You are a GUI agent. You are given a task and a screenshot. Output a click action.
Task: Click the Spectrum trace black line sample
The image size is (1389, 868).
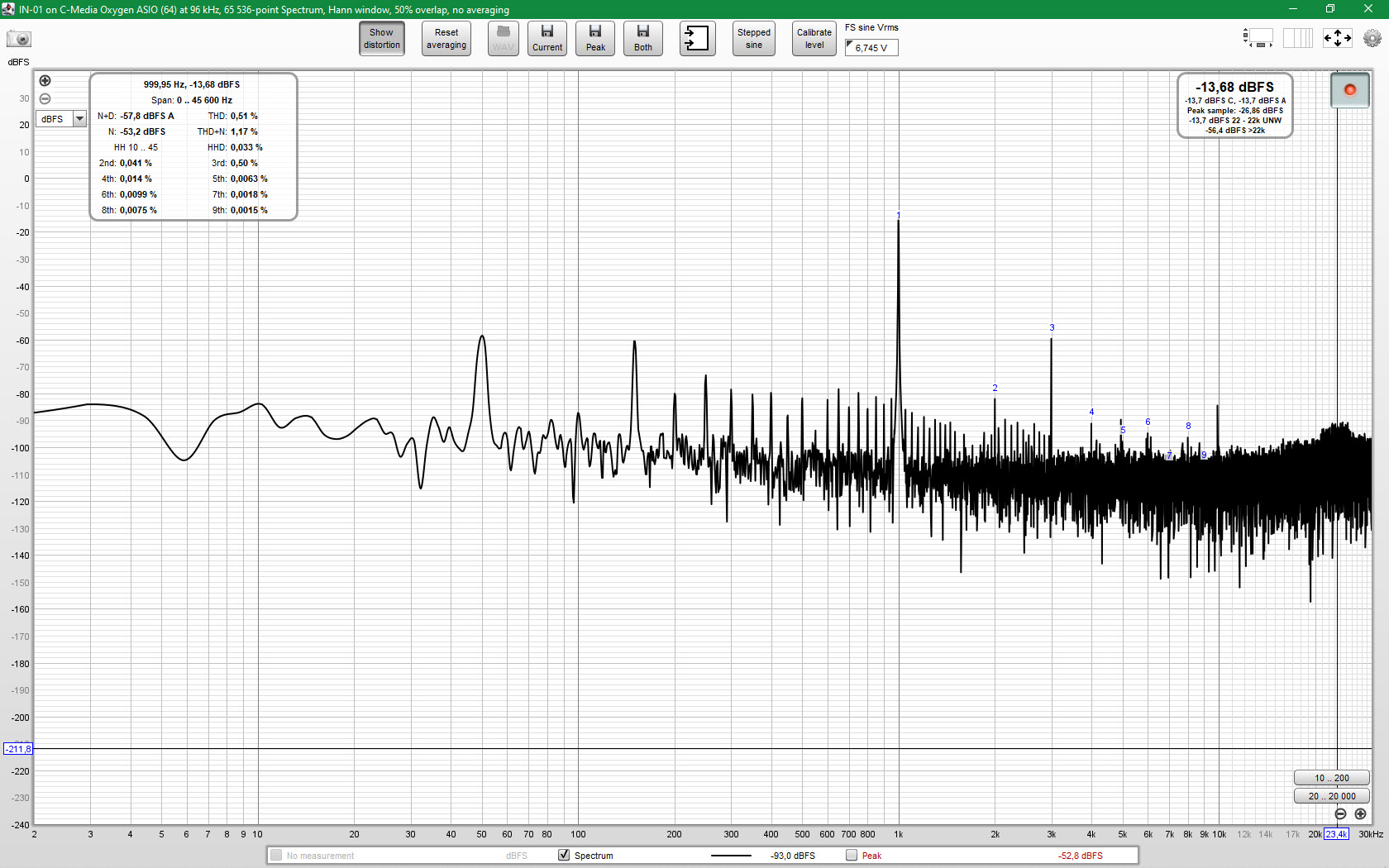click(x=731, y=856)
